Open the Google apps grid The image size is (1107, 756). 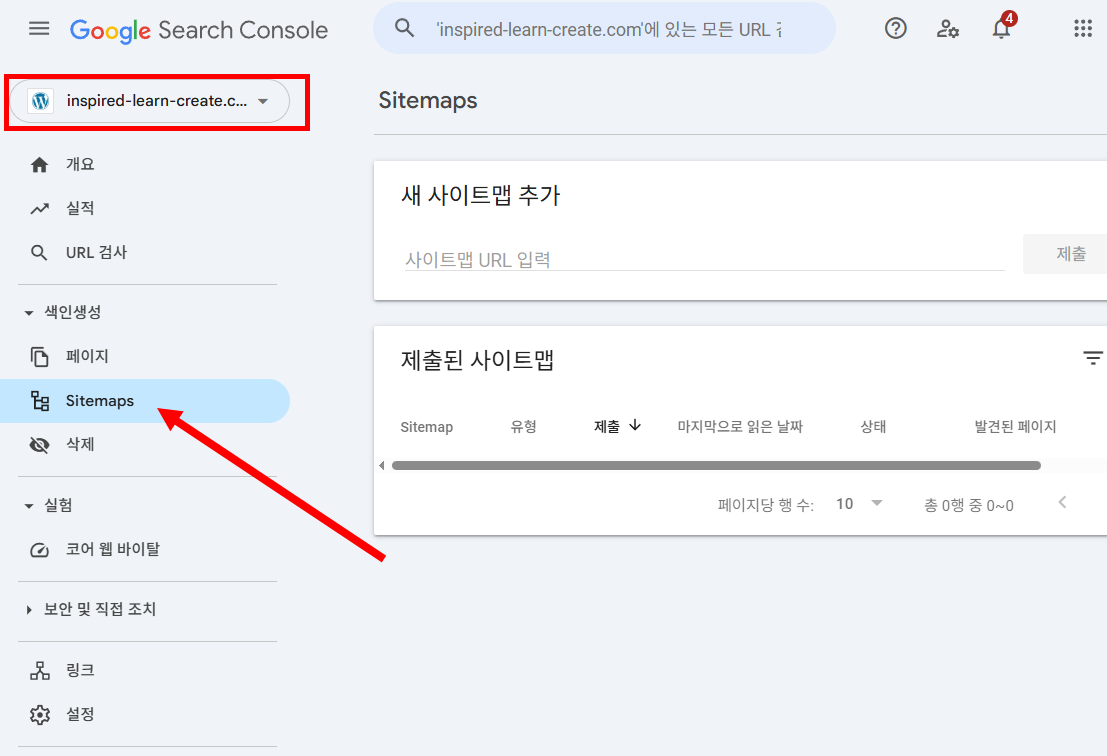tap(1083, 28)
